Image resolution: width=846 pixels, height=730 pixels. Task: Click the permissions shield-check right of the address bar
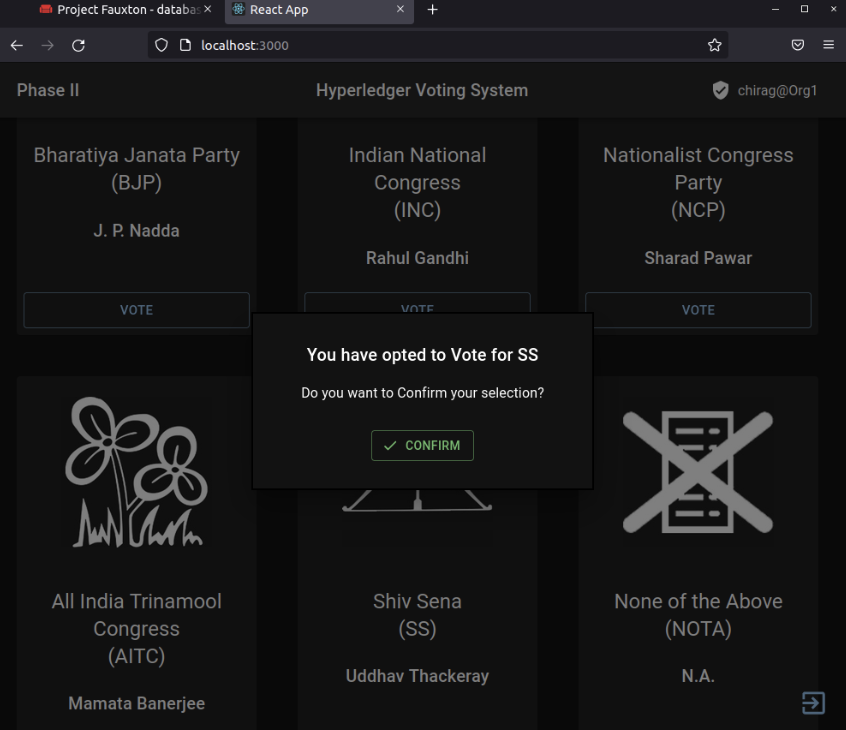click(797, 45)
